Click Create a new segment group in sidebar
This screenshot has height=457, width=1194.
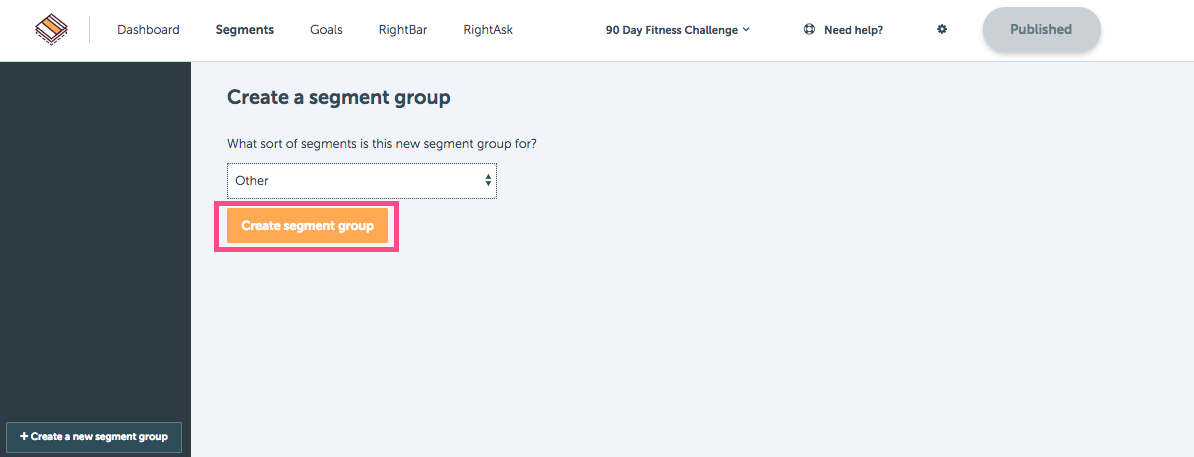[x=94, y=437]
